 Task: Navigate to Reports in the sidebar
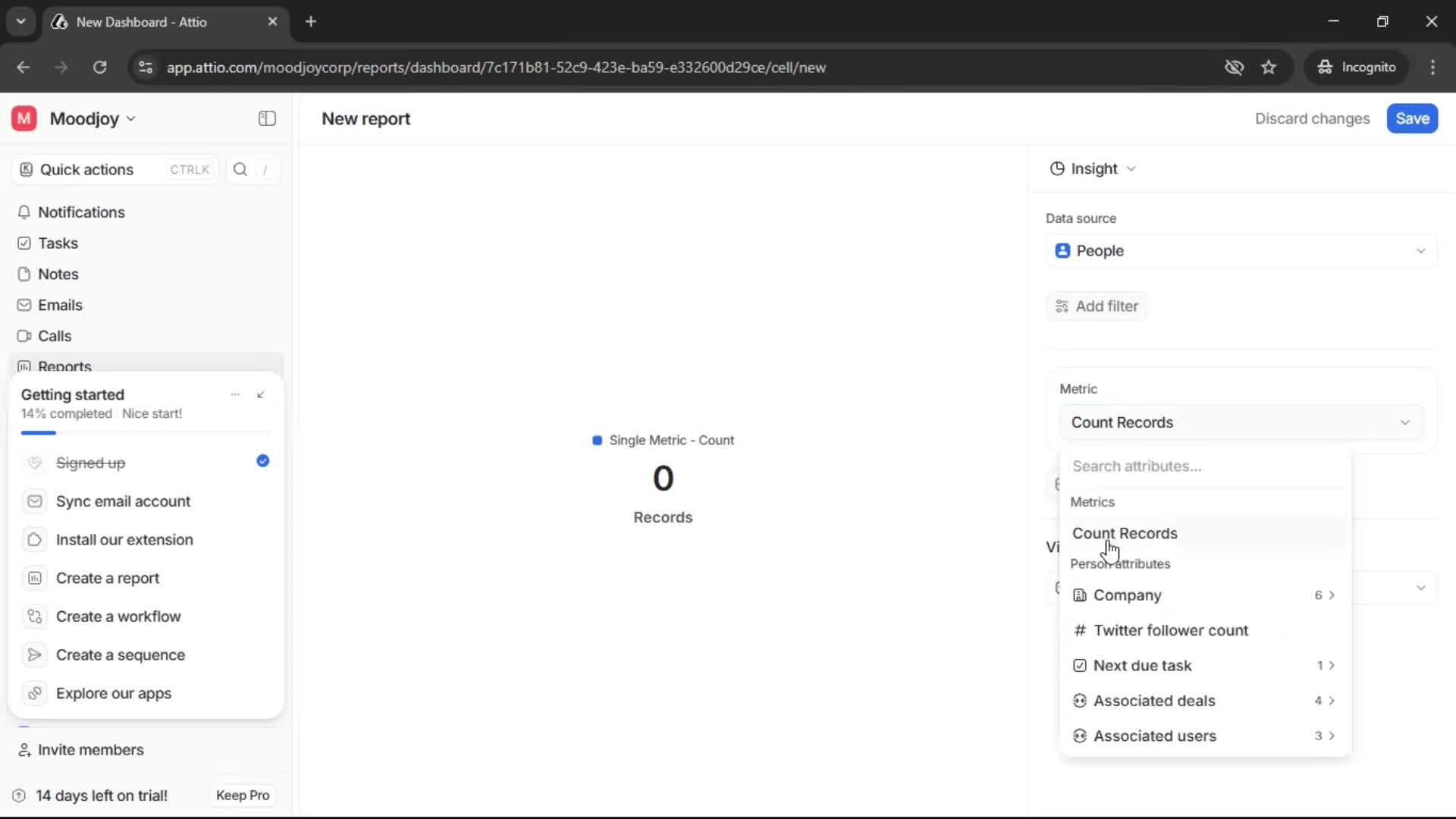tap(64, 366)
